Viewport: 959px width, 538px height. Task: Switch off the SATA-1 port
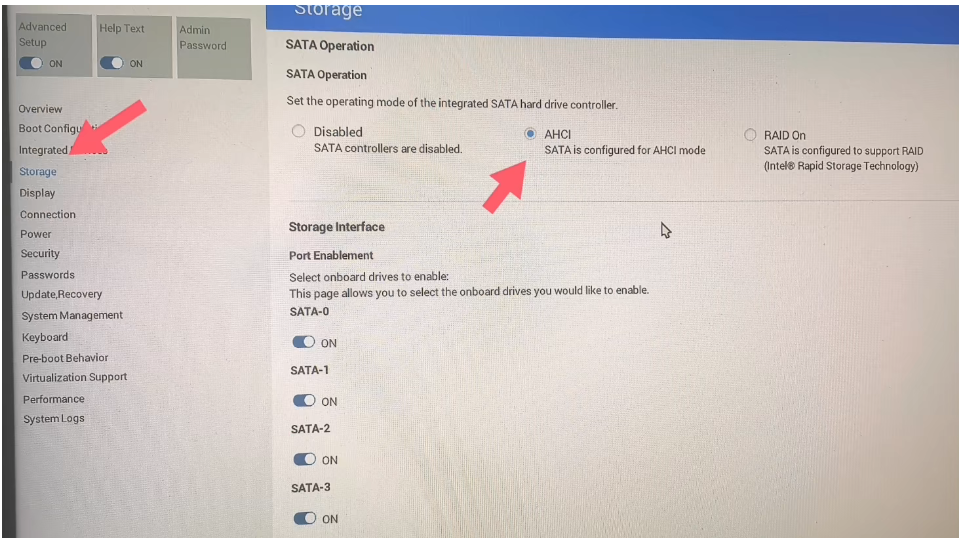[x=304, y=400]
